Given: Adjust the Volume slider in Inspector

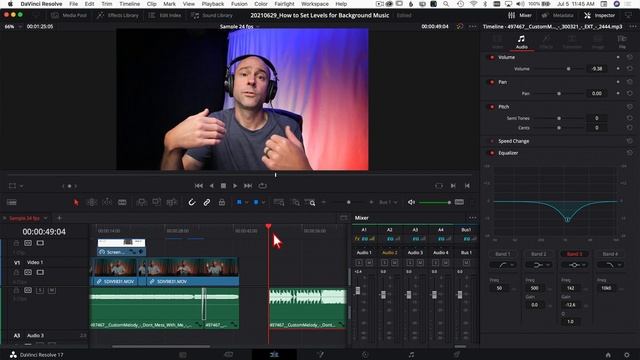Looking at the screenshot, I should tap(559, 69).
